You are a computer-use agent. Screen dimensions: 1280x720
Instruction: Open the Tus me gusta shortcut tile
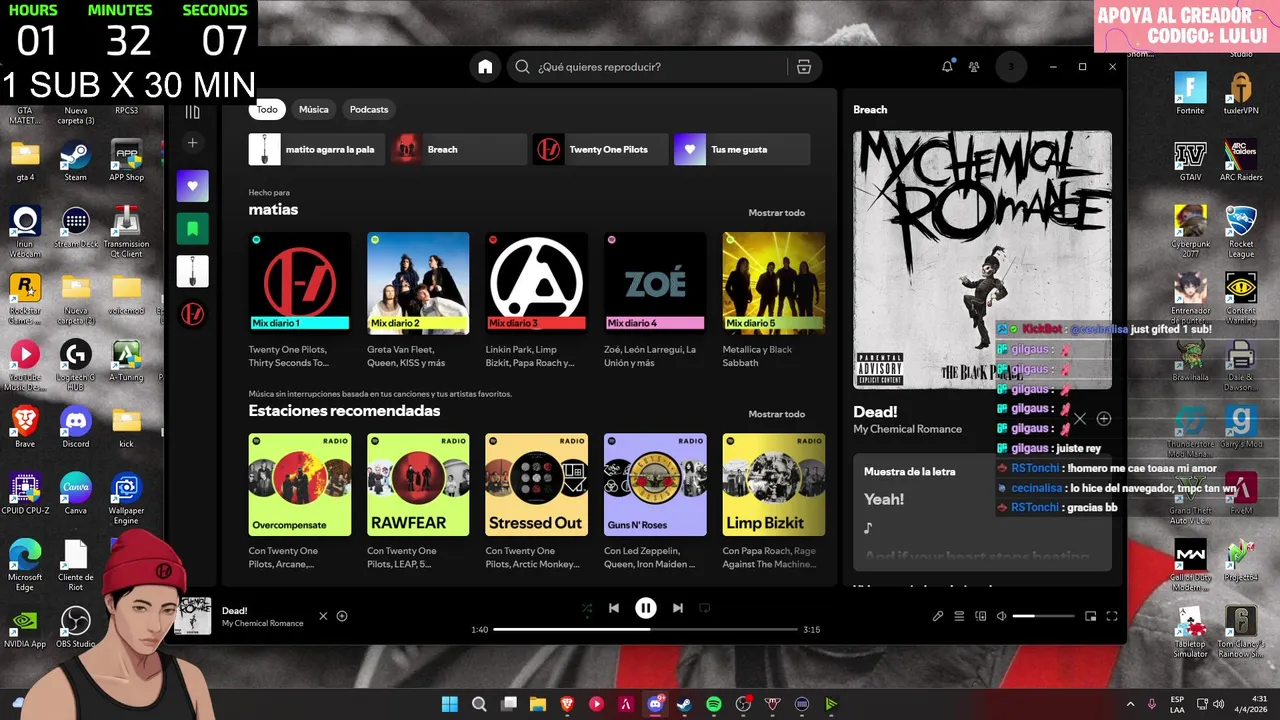742,149
